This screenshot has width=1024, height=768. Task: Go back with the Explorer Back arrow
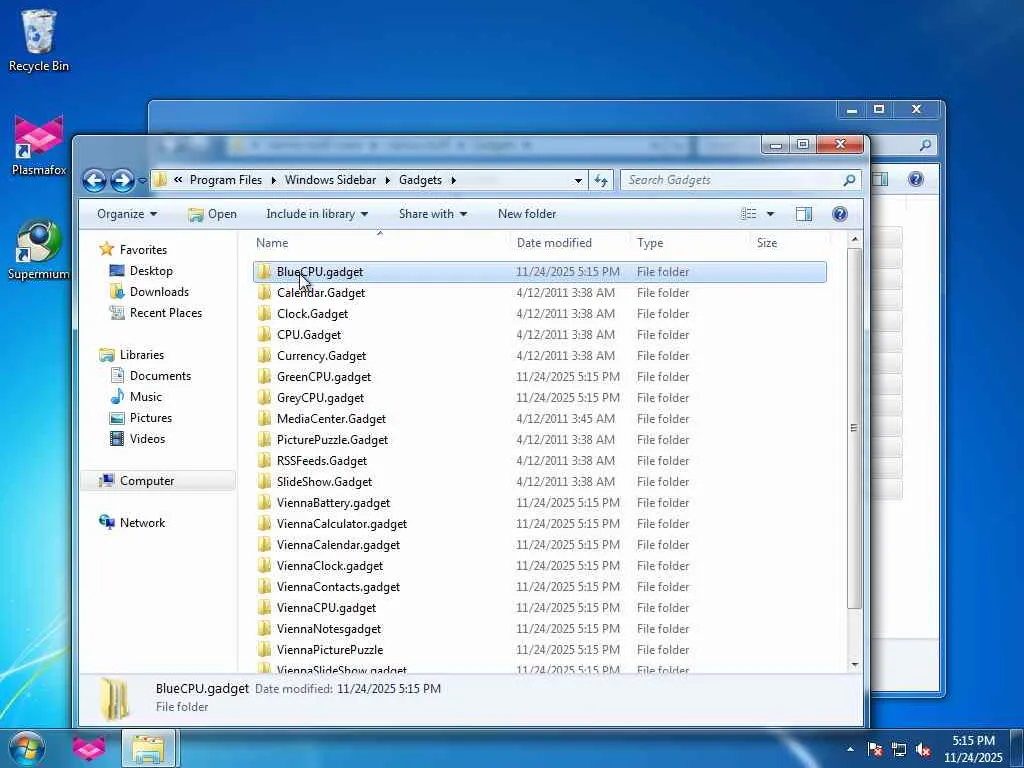coord(95,180)
